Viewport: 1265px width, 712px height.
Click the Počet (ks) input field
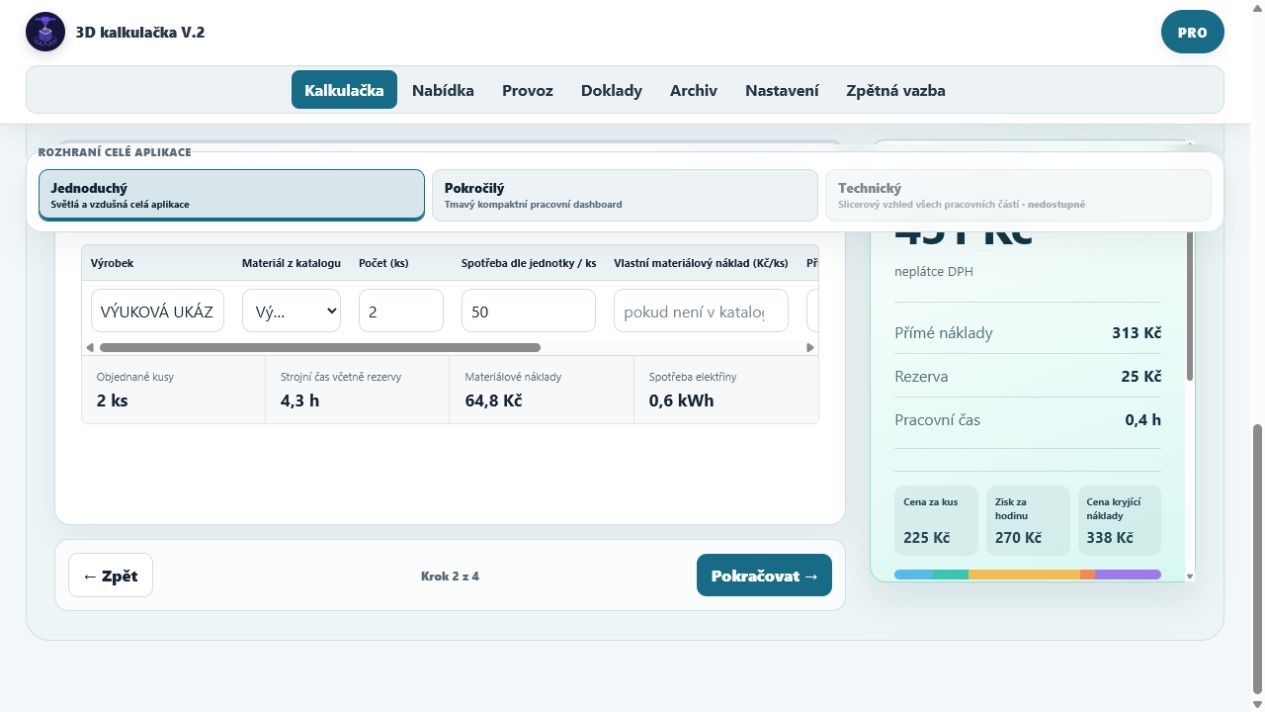tap(401, 311)
